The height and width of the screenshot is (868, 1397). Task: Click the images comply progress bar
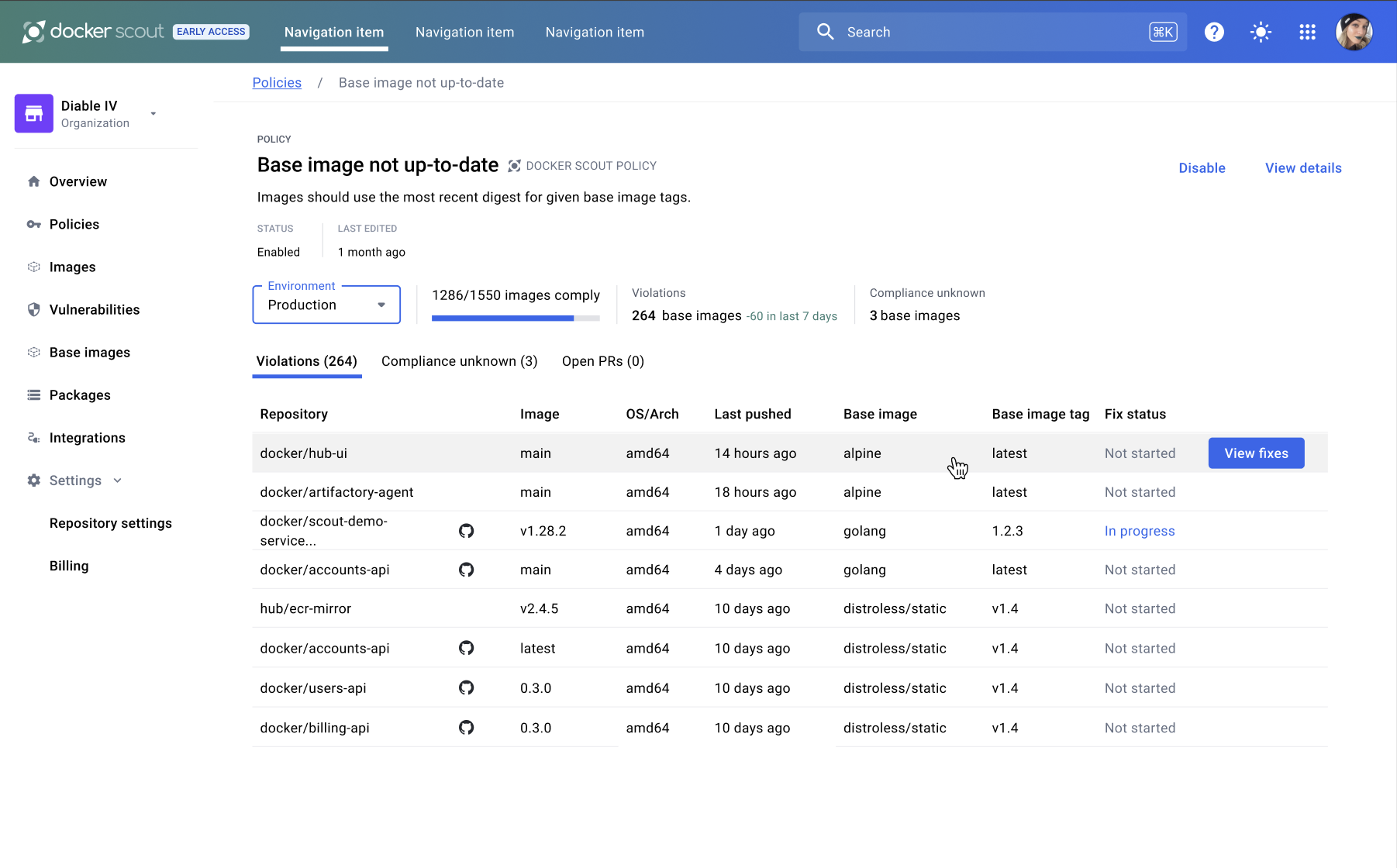[x=516, y=318]
